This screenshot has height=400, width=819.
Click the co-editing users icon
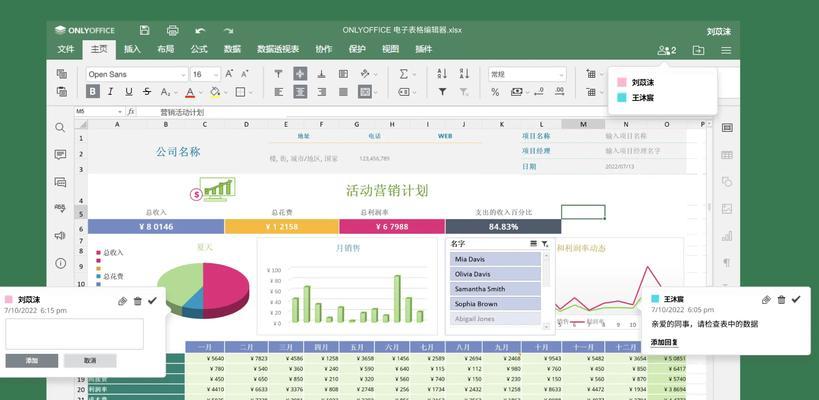tap(666, 50)
